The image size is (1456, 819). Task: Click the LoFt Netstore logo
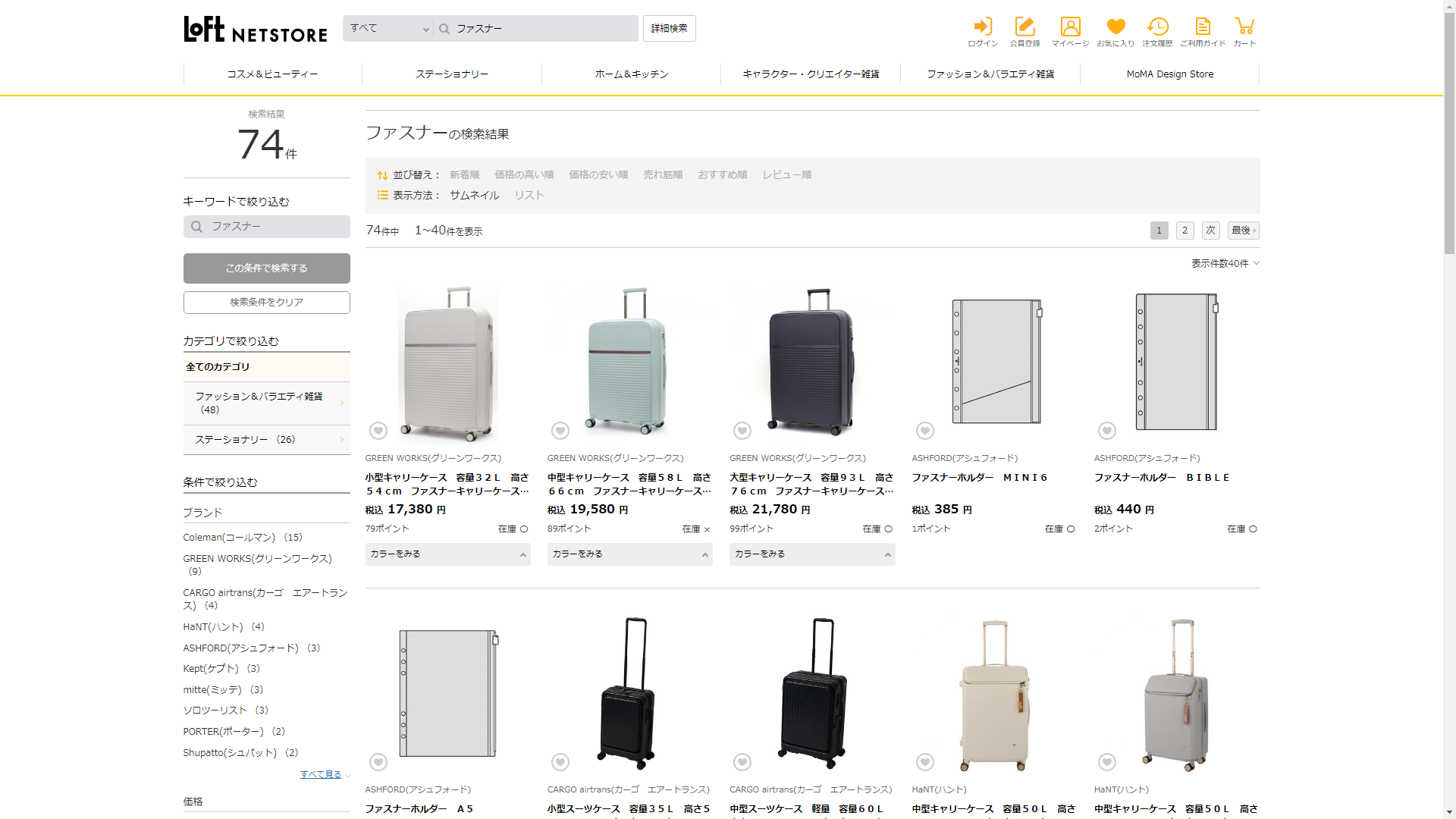[256, 29]
